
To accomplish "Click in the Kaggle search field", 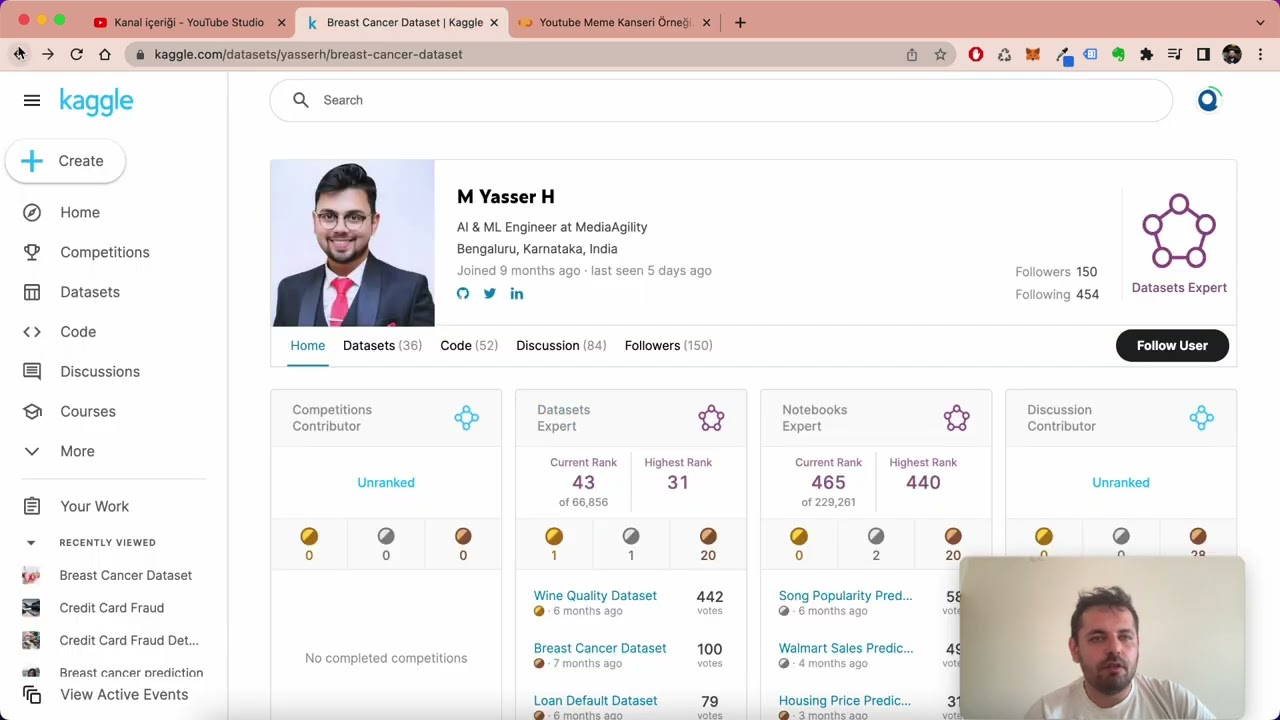I will click(x=721, y=100).
